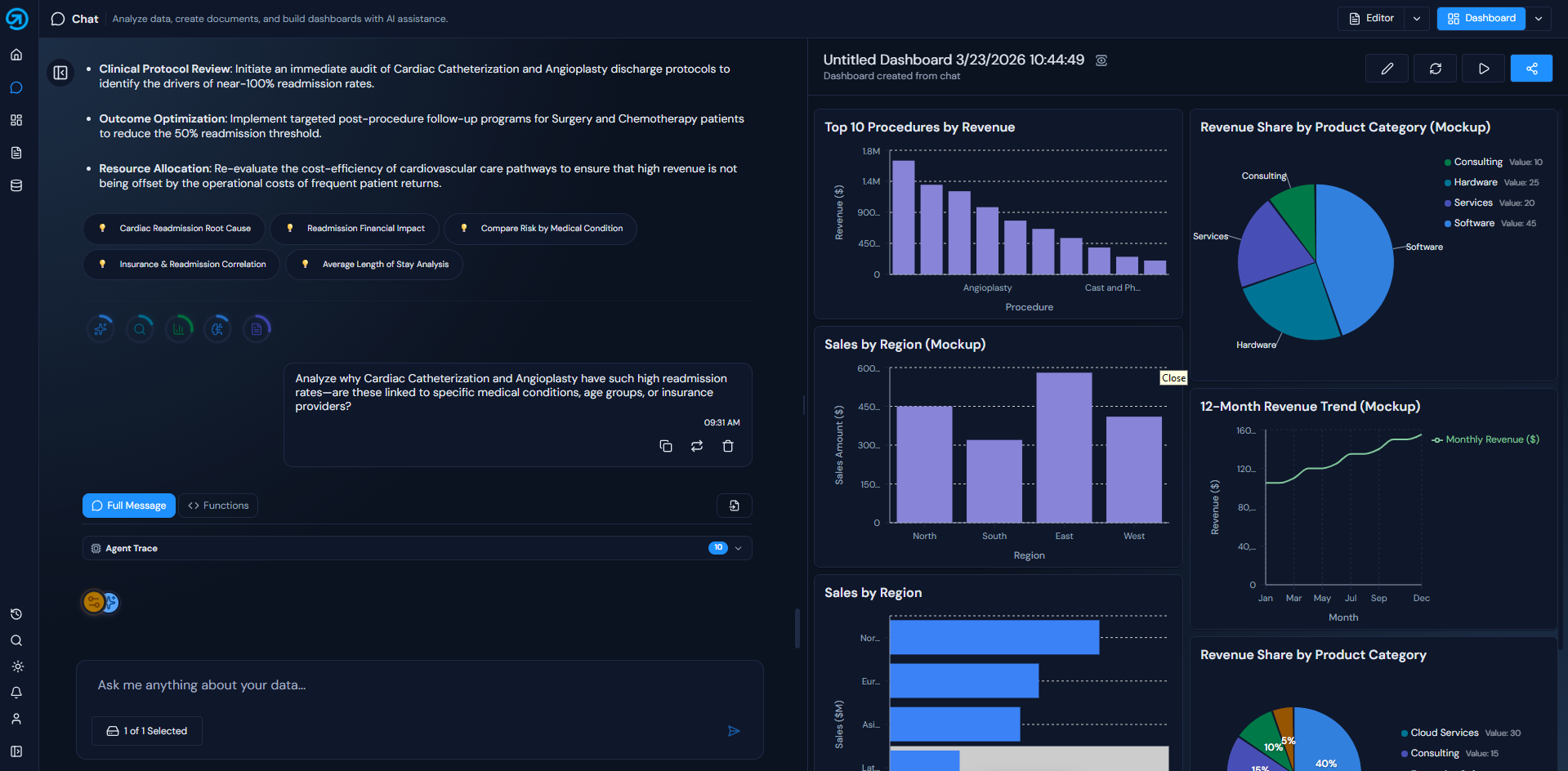Click the East bar in Sales by Region (Mockup)
1568x771 pixels.
tap(1064, 448)
